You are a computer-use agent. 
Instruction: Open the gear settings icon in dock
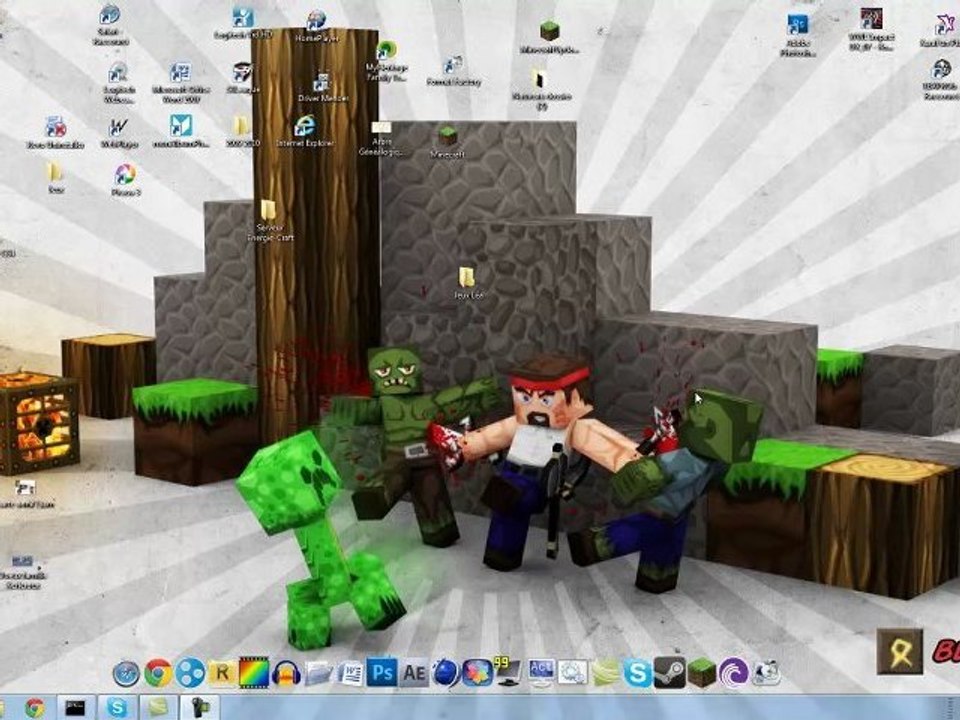pos(573,673)
